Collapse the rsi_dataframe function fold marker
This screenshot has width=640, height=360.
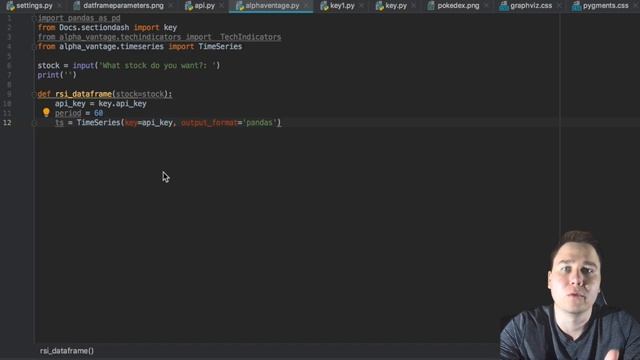(x=34, y=94)
